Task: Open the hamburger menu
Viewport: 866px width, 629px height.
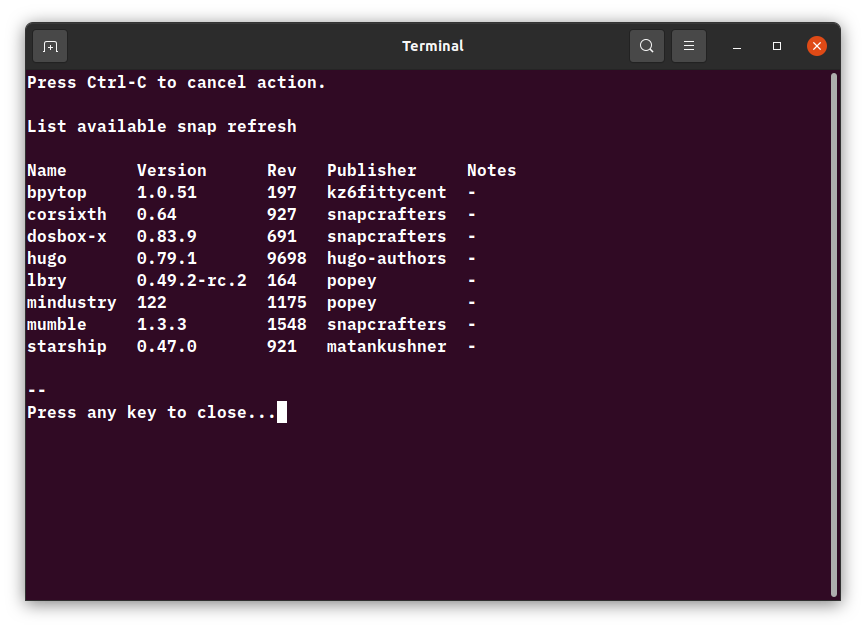Action: point(689,46)
